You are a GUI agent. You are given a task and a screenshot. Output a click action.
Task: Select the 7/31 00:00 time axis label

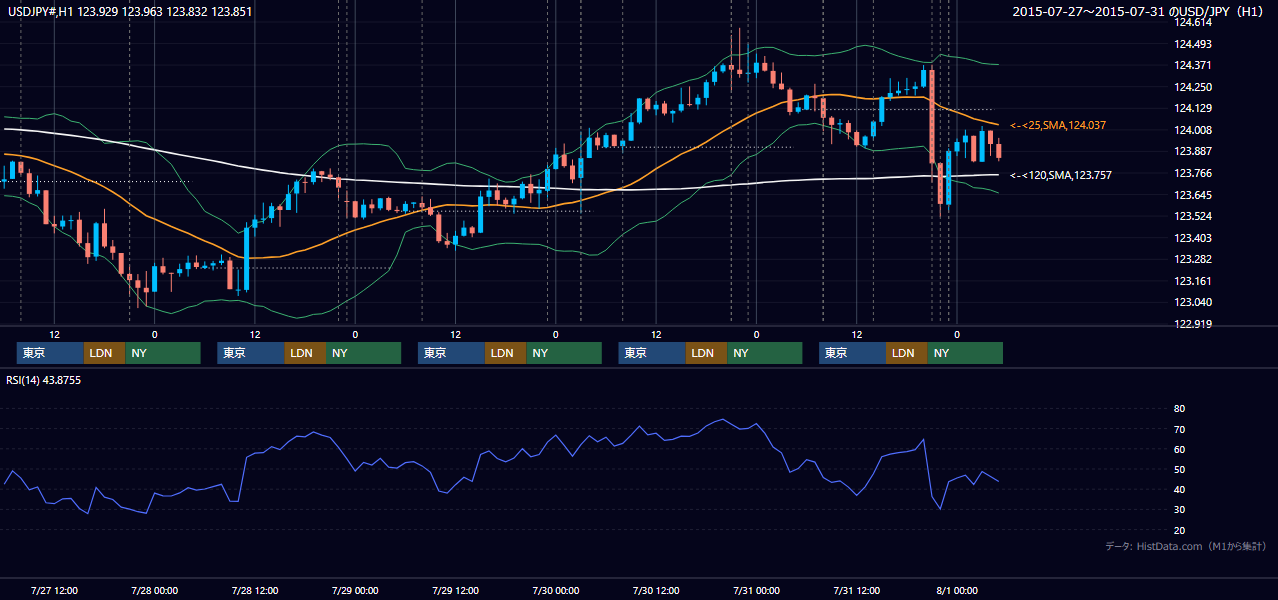click(x=756, y=590)
